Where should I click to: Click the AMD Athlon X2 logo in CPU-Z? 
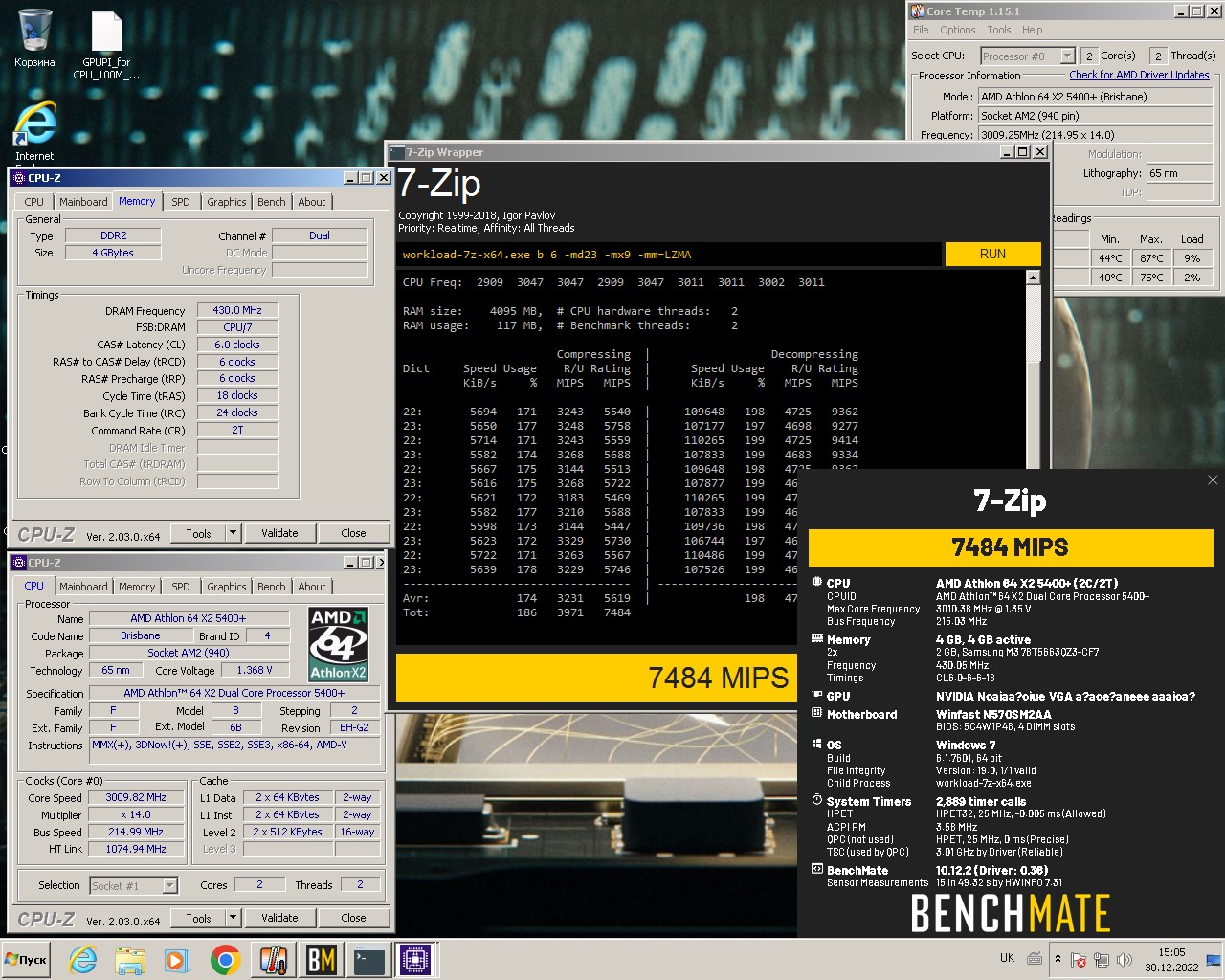(x=338, y=643)
